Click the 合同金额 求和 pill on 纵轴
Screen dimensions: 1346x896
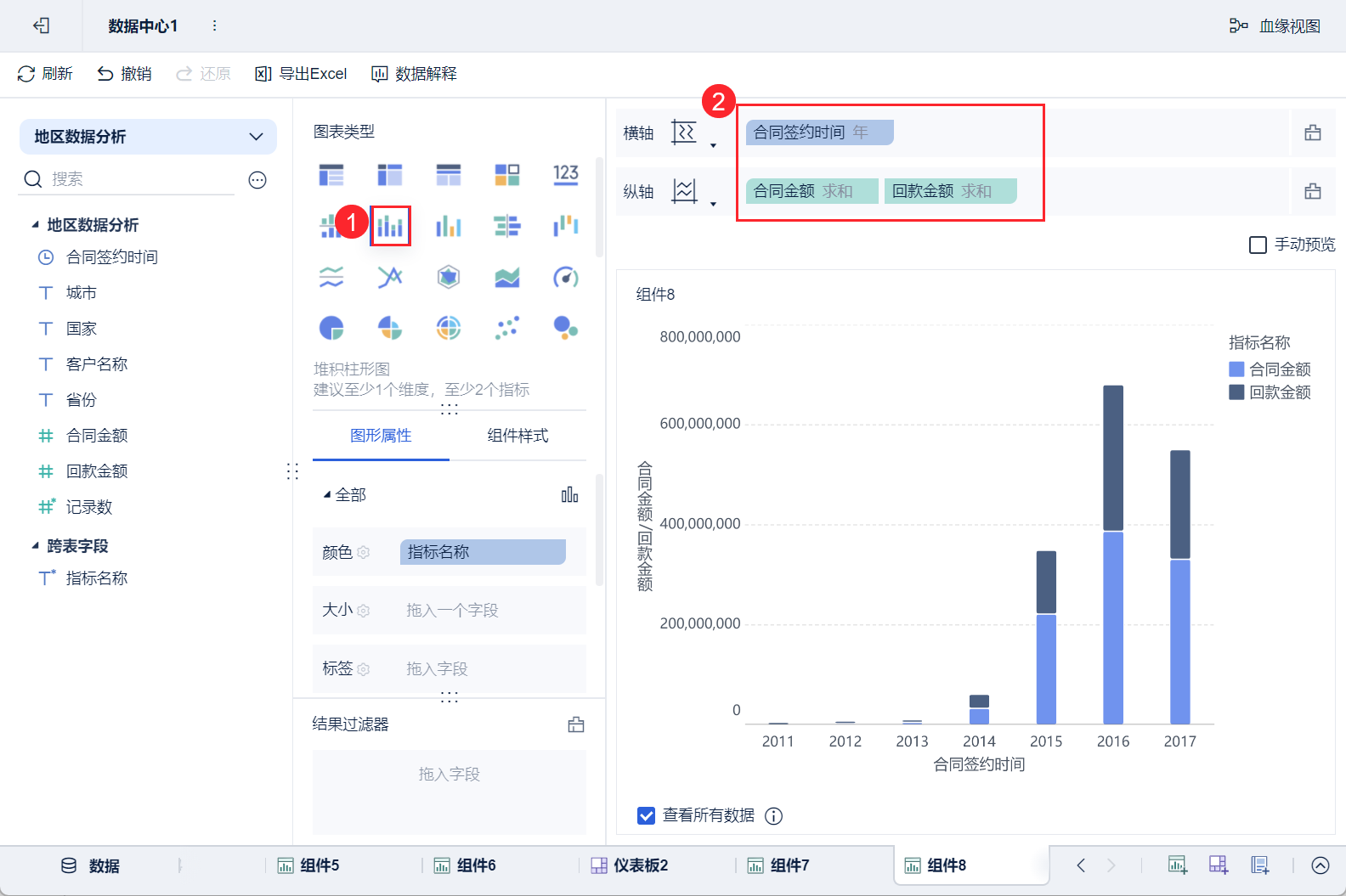point(812,191)
